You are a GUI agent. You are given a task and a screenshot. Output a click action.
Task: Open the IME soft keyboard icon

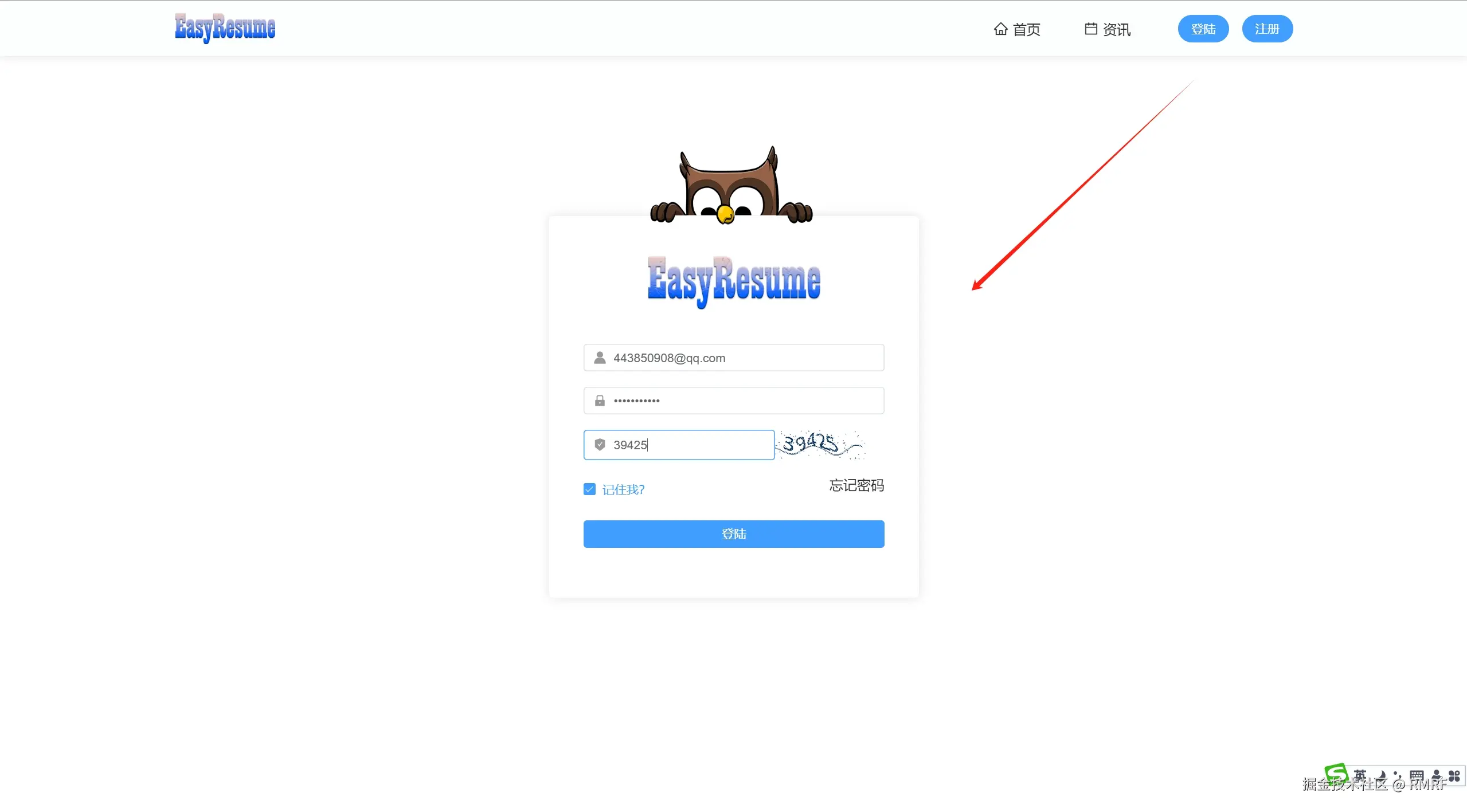[x=1417, y=776]
